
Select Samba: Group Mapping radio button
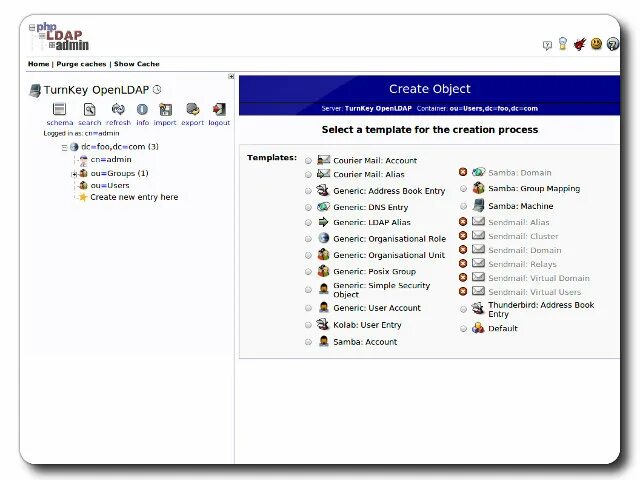[463, 189]
